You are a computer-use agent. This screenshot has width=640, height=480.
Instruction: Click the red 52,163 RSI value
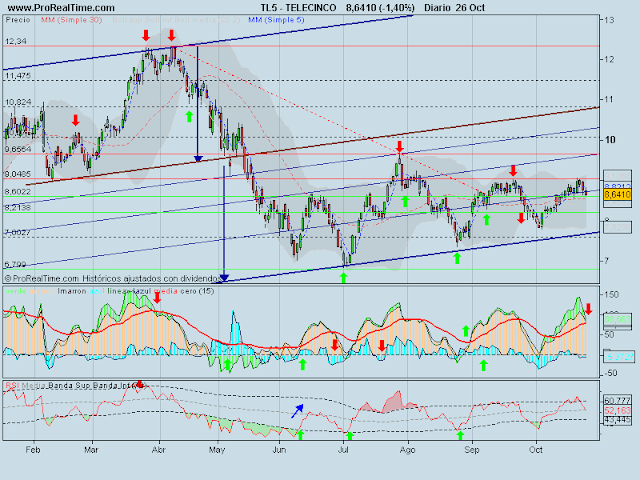(618, 410)
